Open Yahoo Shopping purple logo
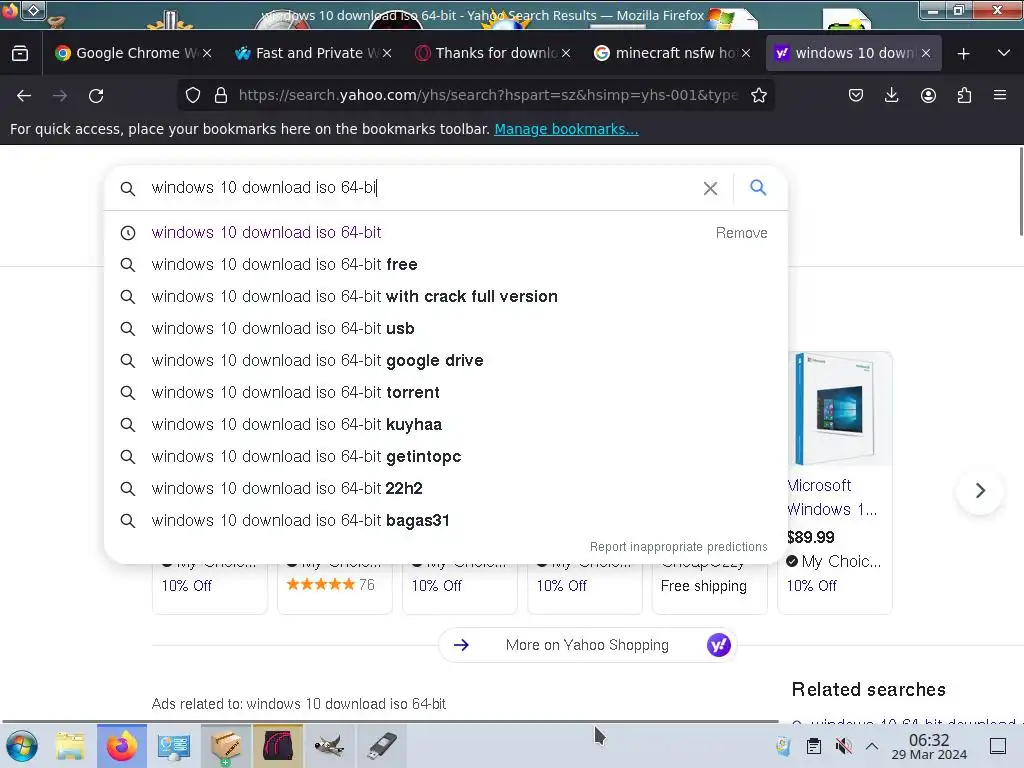The width and height of the screenshot is (1024, 768). point(718,645)
